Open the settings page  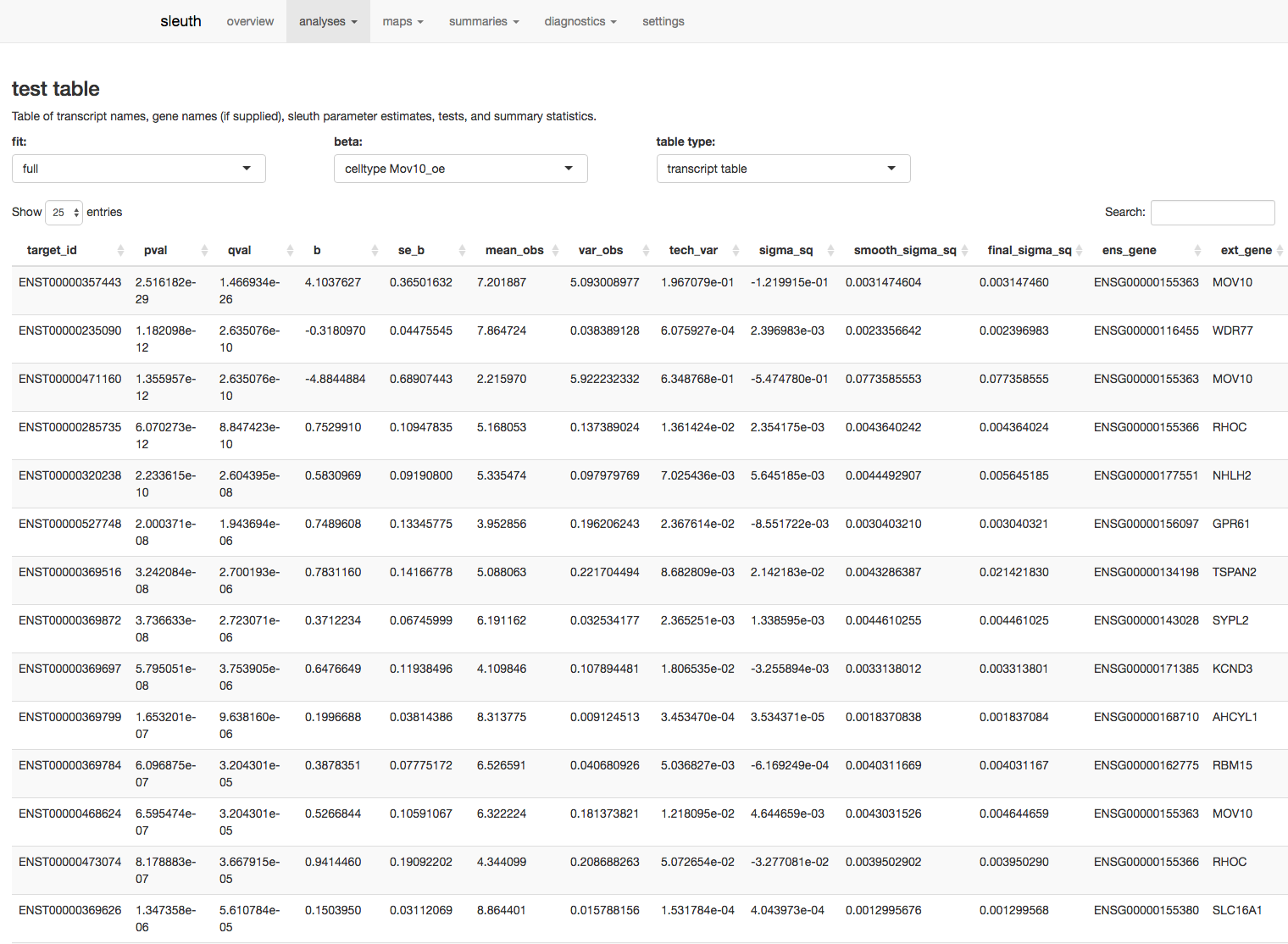[x=663, y=21]
